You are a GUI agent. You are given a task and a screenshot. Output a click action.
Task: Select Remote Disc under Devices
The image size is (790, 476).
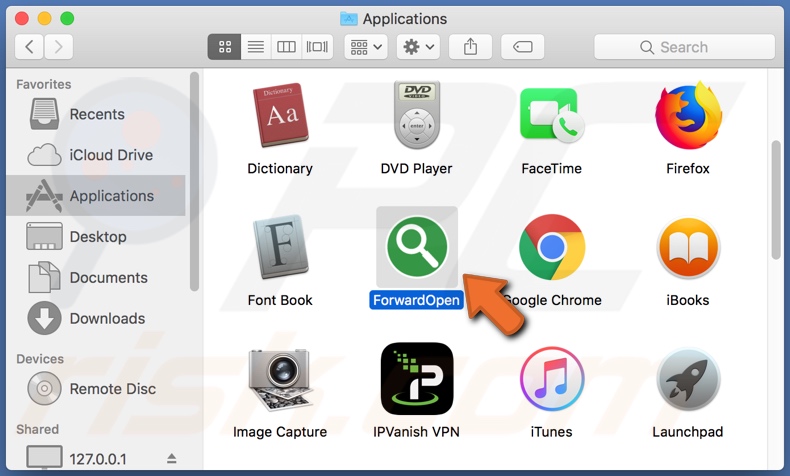point(96,389)
